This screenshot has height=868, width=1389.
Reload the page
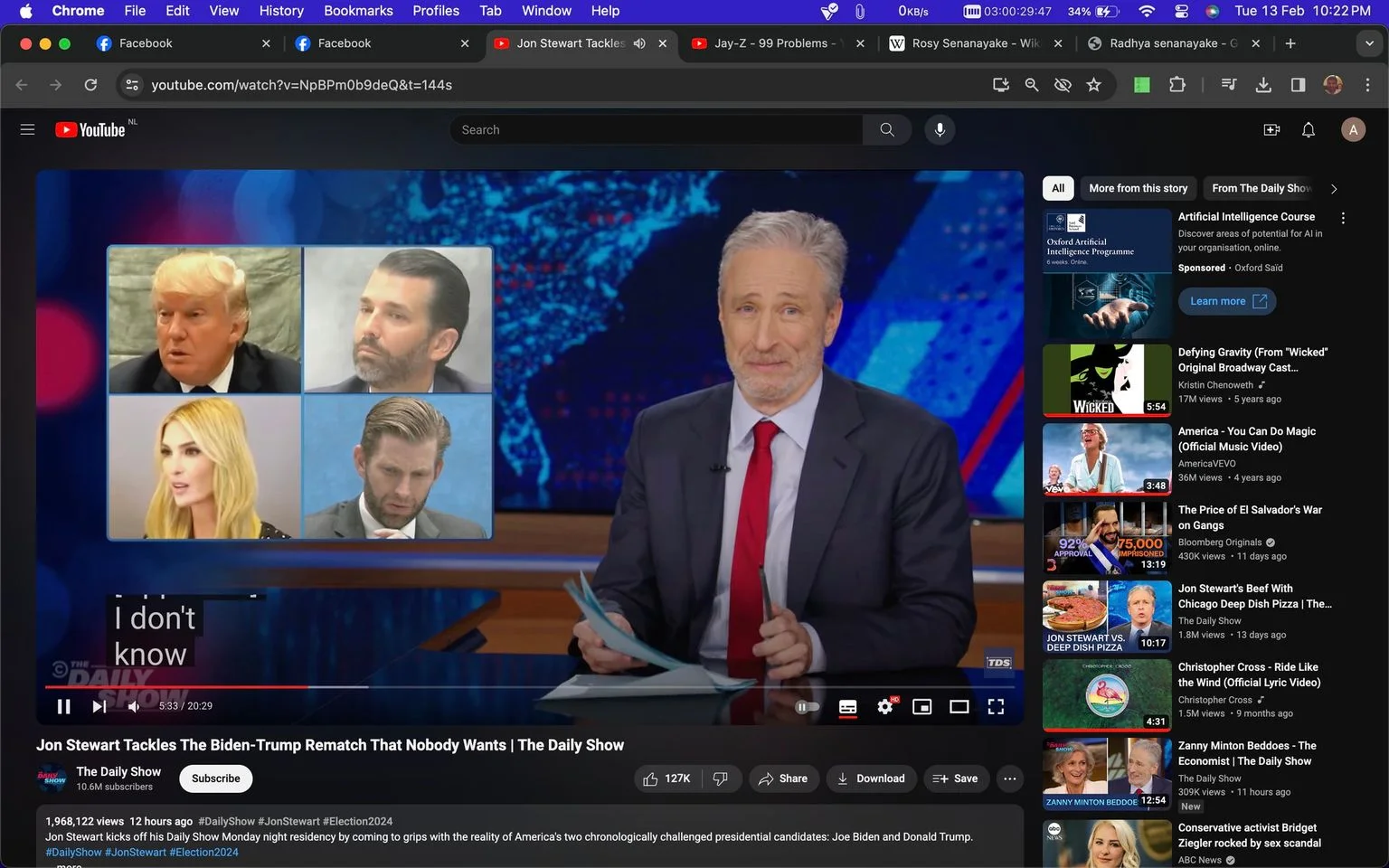90,84
